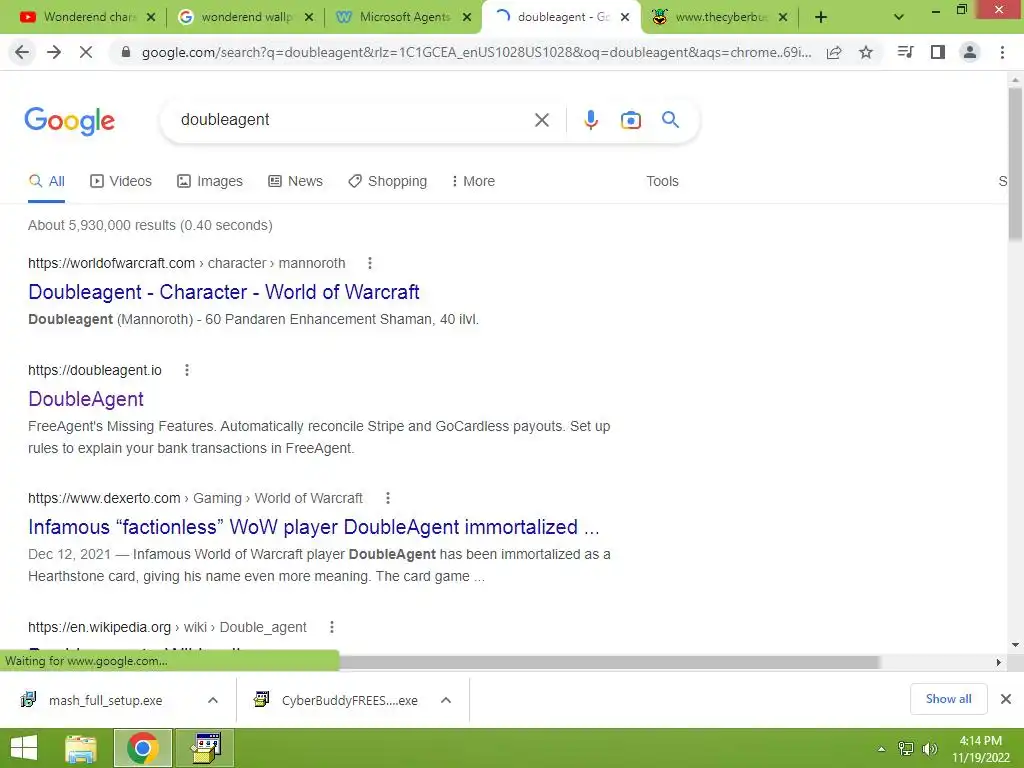Select the All results tab
The width and height of the screenshot is (1024, 768).
click(x=46, y=181)
